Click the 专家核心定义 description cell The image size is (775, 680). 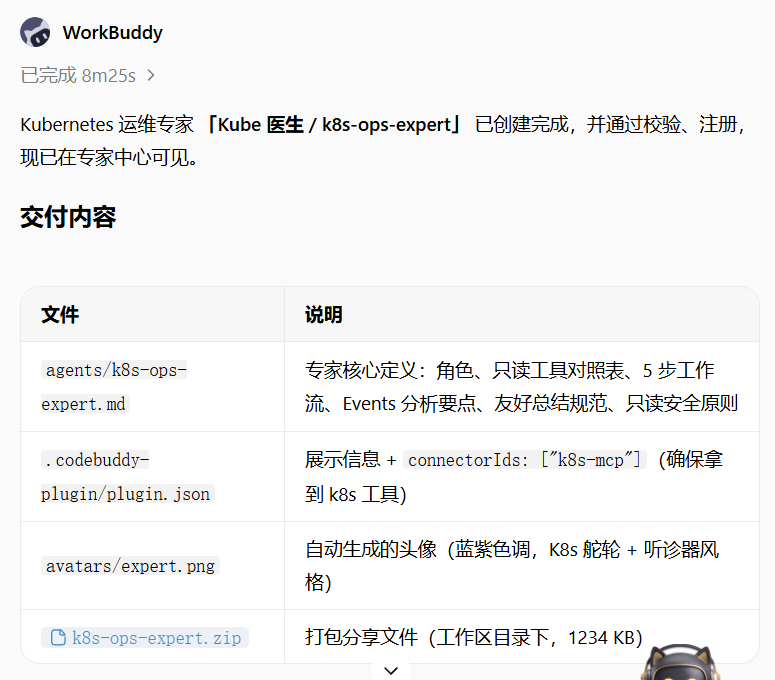pyautogui.click(x=522, y=386)
